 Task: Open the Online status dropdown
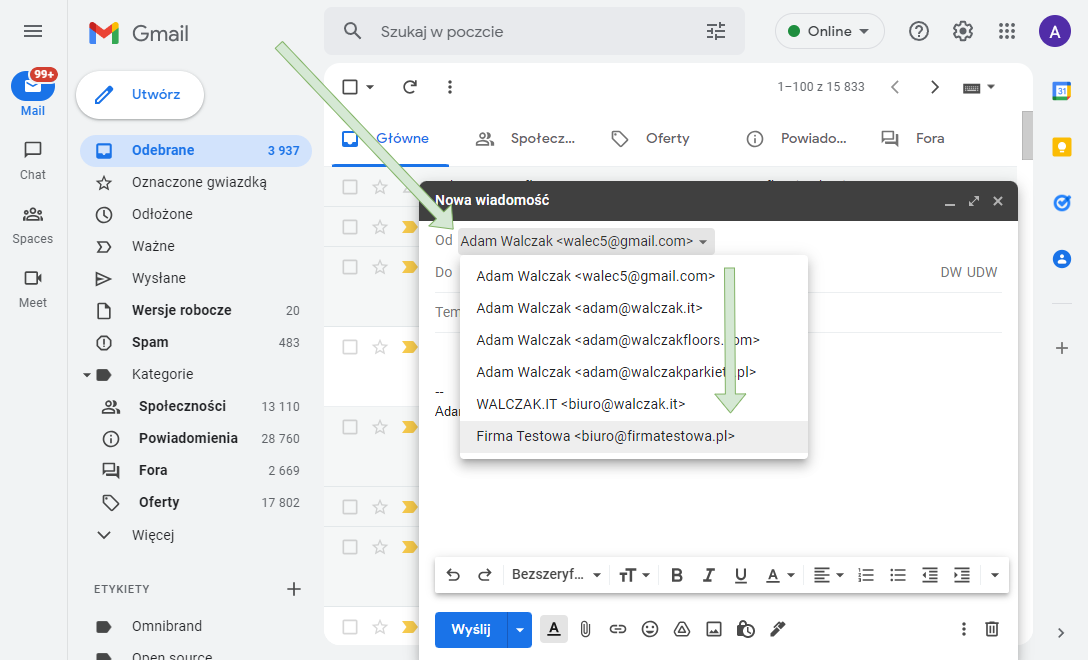click(829, 31)
